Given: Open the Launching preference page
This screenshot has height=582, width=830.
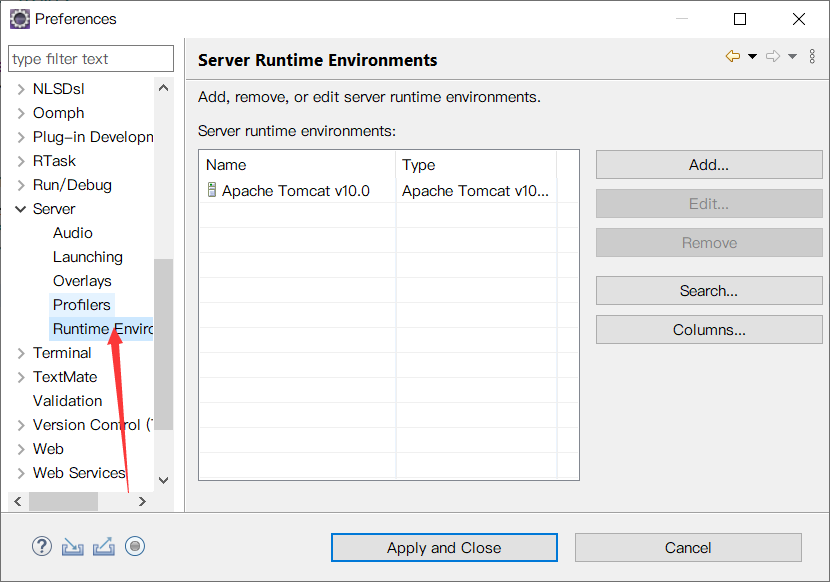Looking at the screenshot, I should (x=88, y=257).
